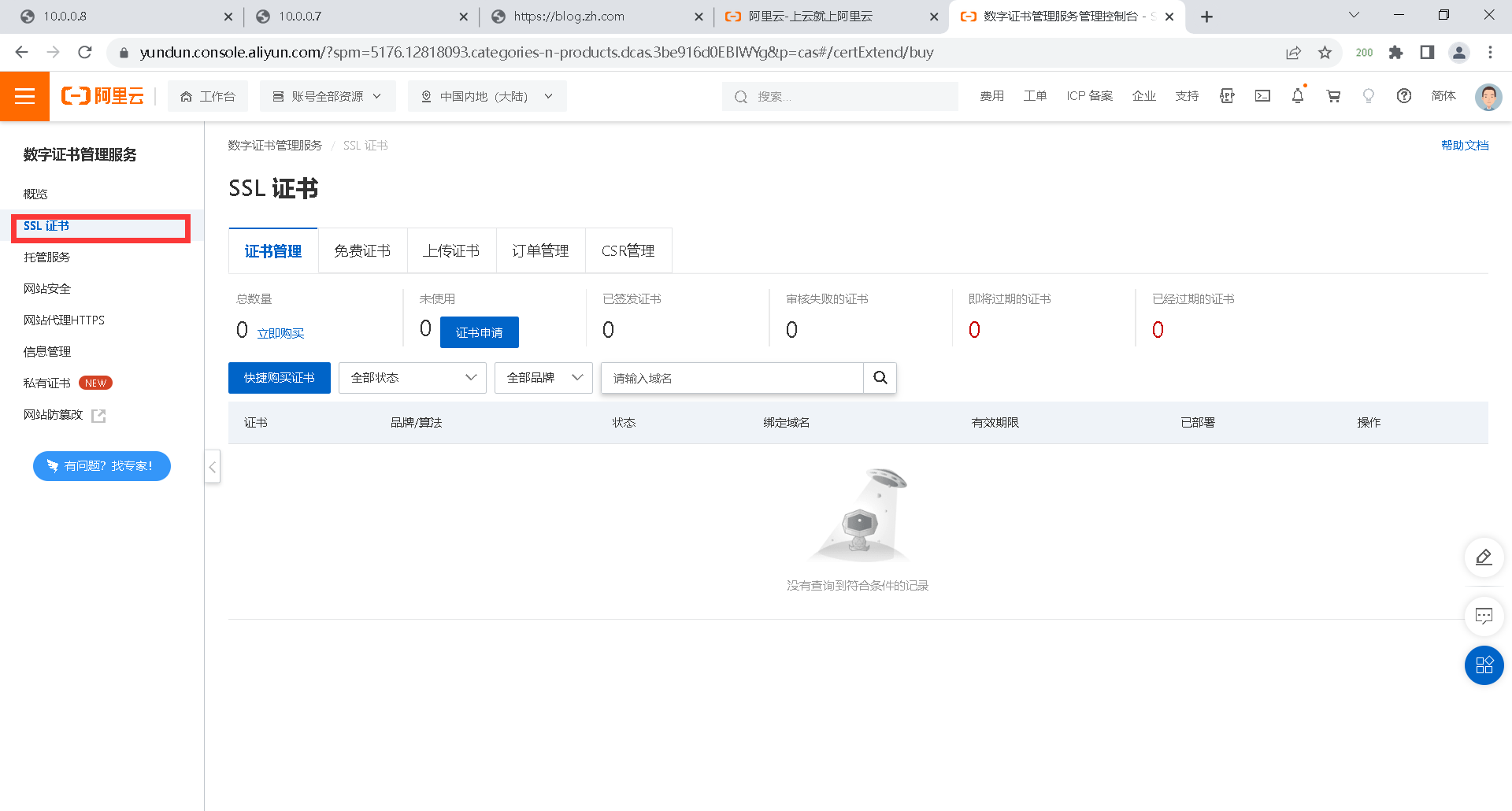
Task: Click the 立即购买 link
Action: click(x=281, y=334)
